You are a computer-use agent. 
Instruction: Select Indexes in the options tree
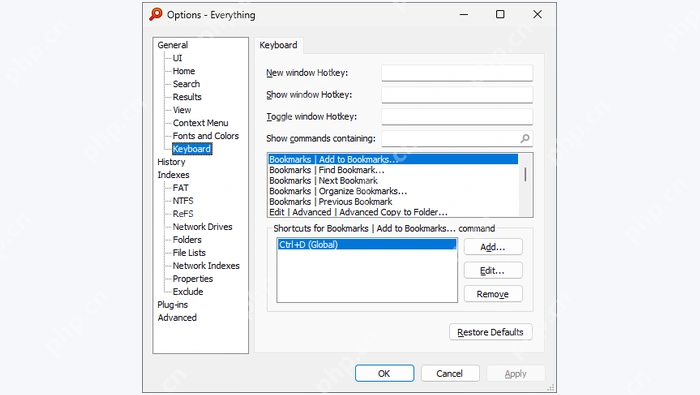coord(173,175)
